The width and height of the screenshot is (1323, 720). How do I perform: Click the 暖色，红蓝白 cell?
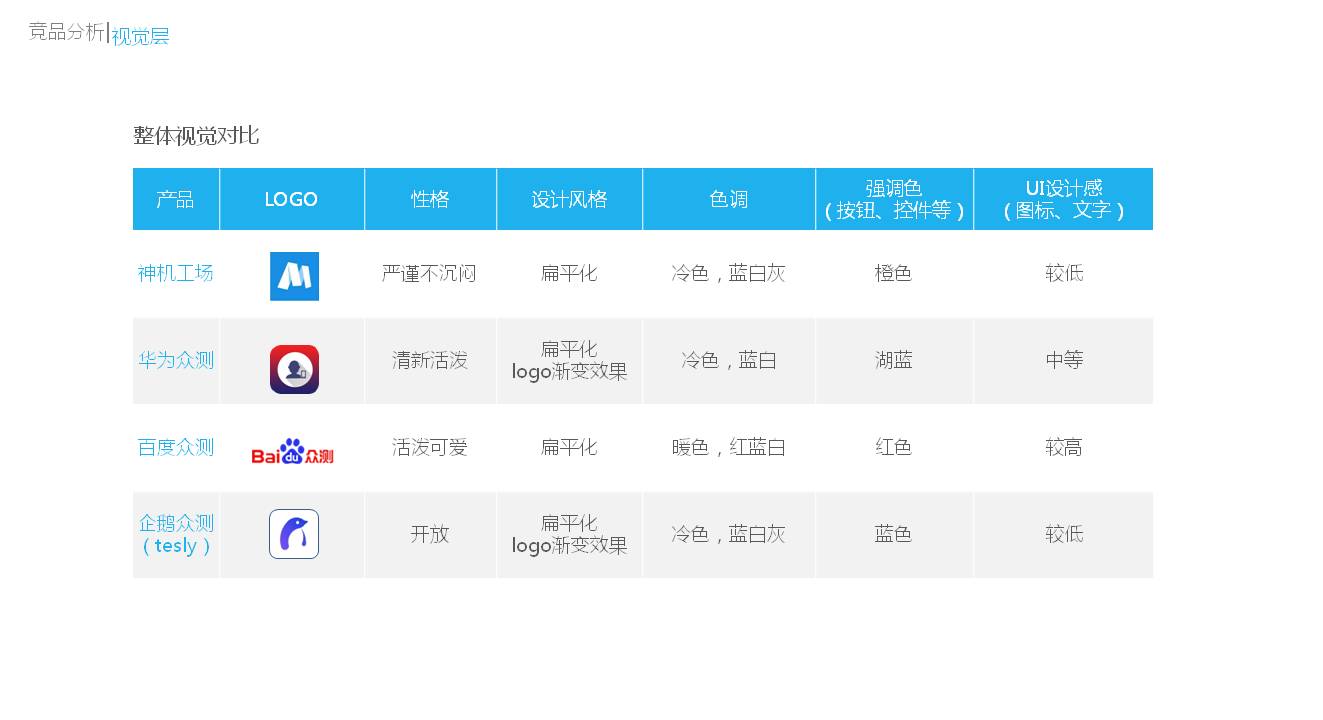click(728, 447)
